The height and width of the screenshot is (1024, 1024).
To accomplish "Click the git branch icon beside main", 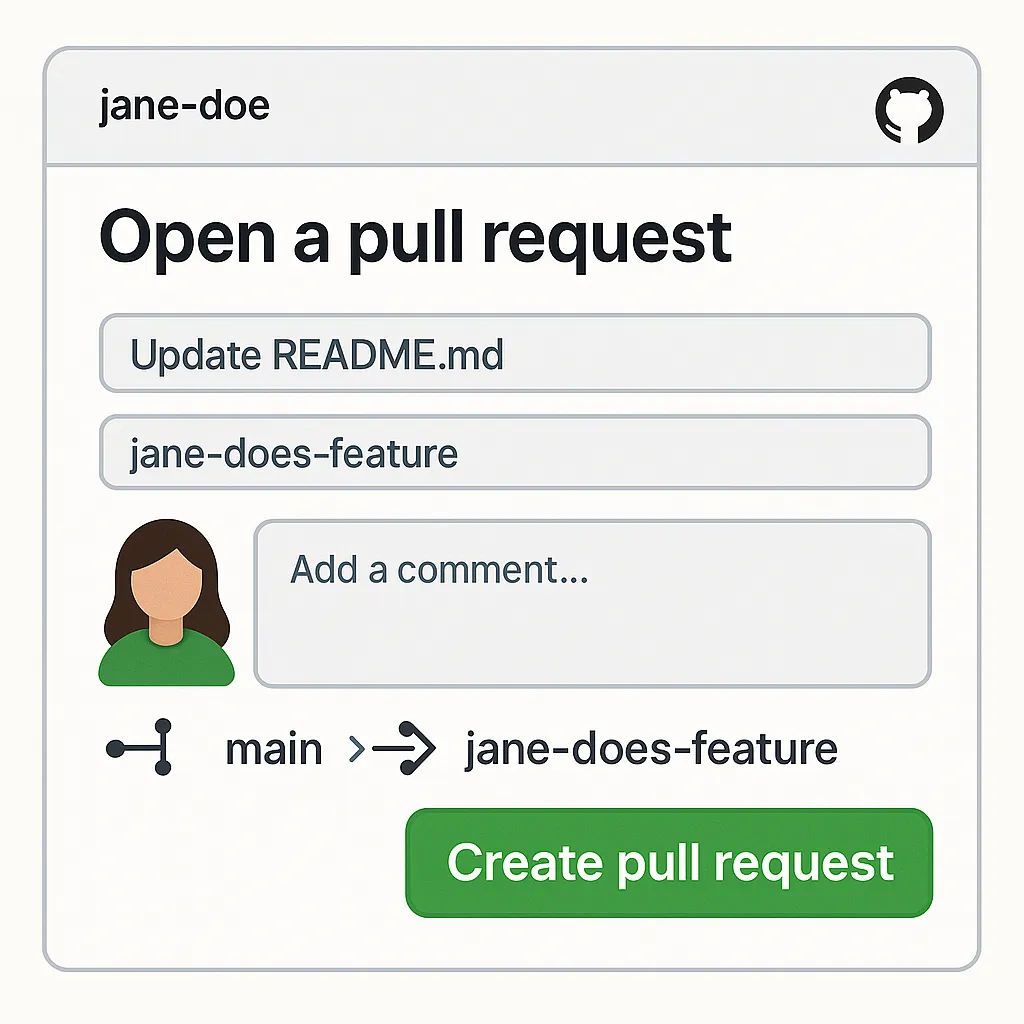I will [141, 748].
